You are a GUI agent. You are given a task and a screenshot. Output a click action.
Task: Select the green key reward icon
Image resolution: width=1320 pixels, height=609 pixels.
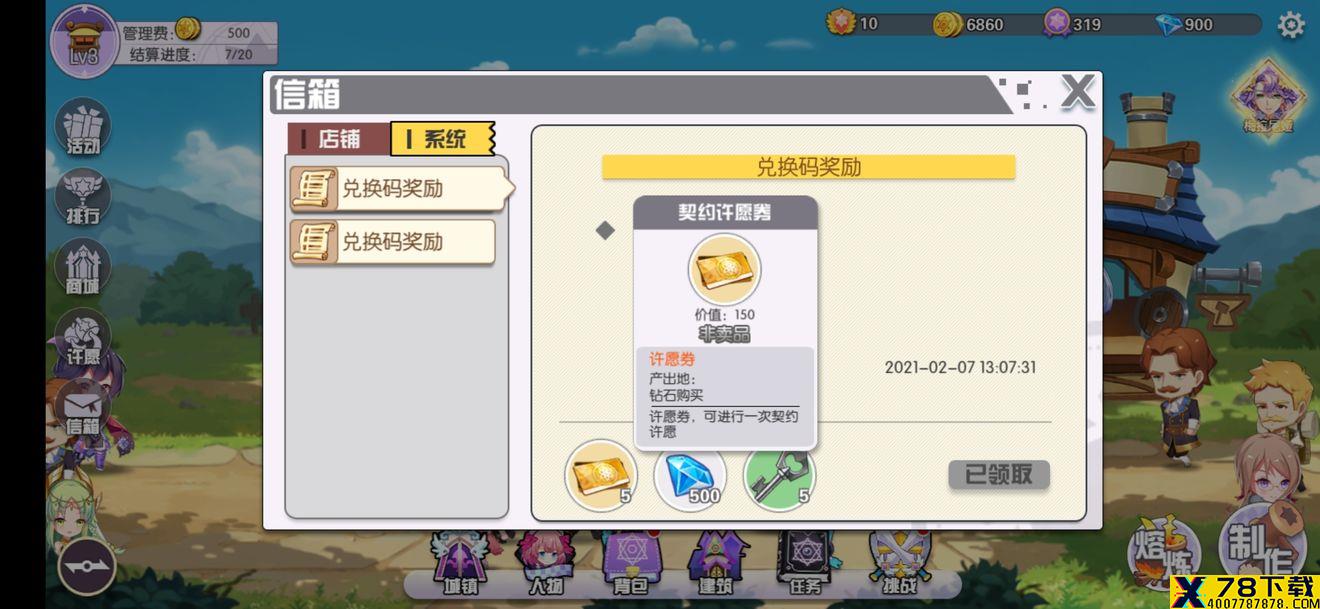click(x=779, y=475)
